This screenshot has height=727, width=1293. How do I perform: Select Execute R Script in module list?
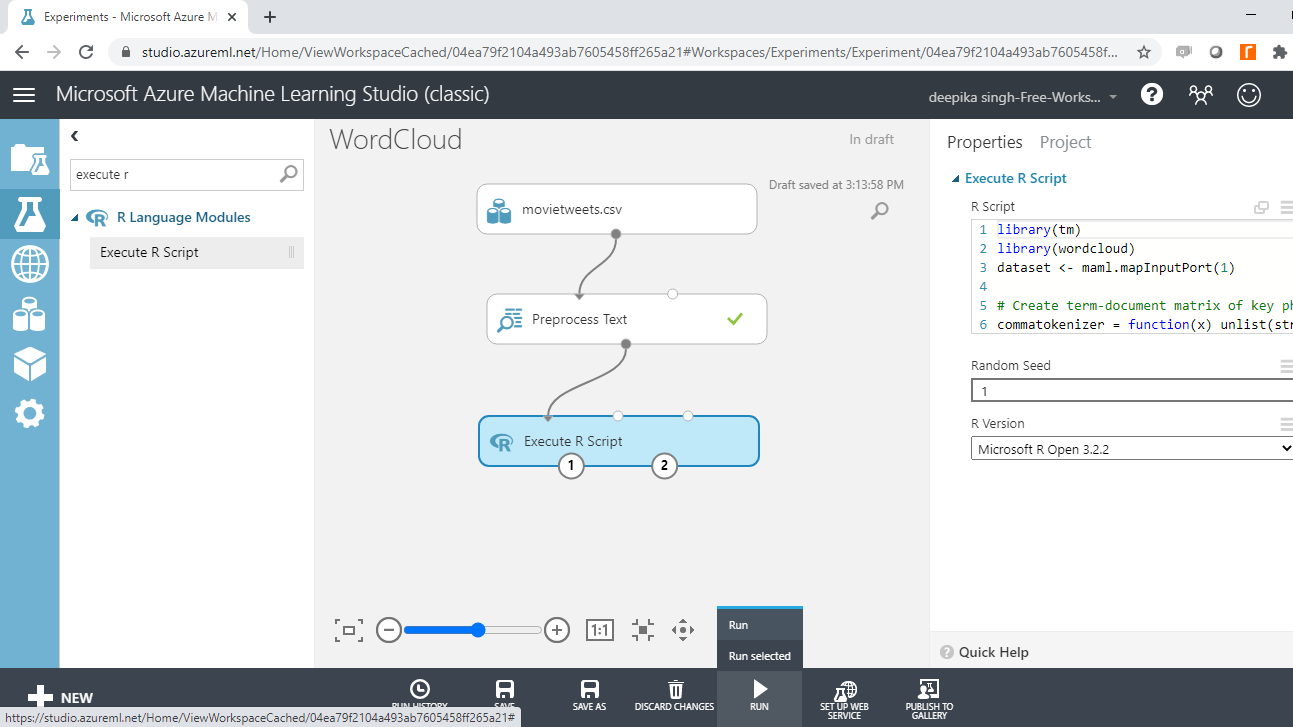click(197, 252)
